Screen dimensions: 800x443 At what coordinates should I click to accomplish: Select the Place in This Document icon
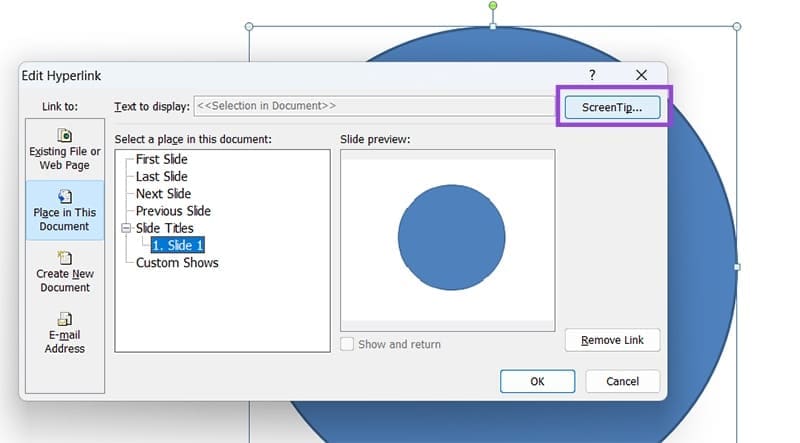tap(65, 197)
